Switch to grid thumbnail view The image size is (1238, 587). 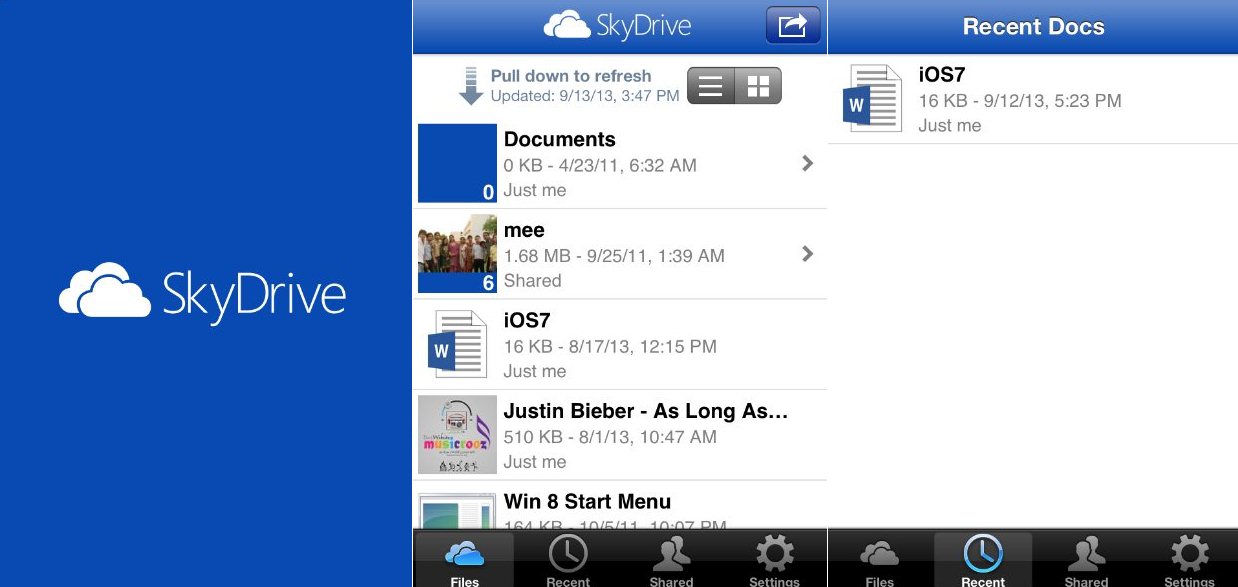(x=758, y=87)
